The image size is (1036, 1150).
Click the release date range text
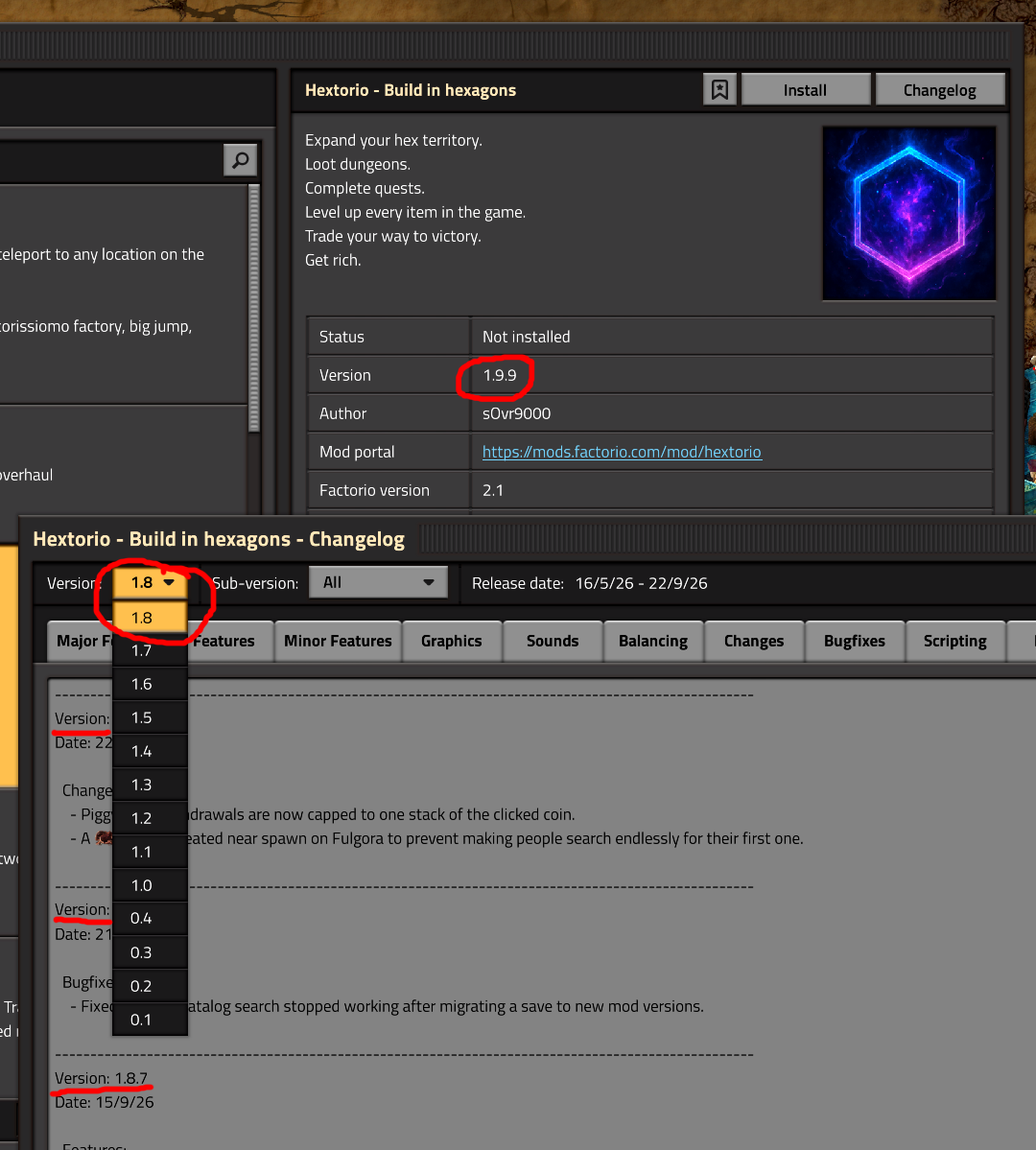click(641, 583)
